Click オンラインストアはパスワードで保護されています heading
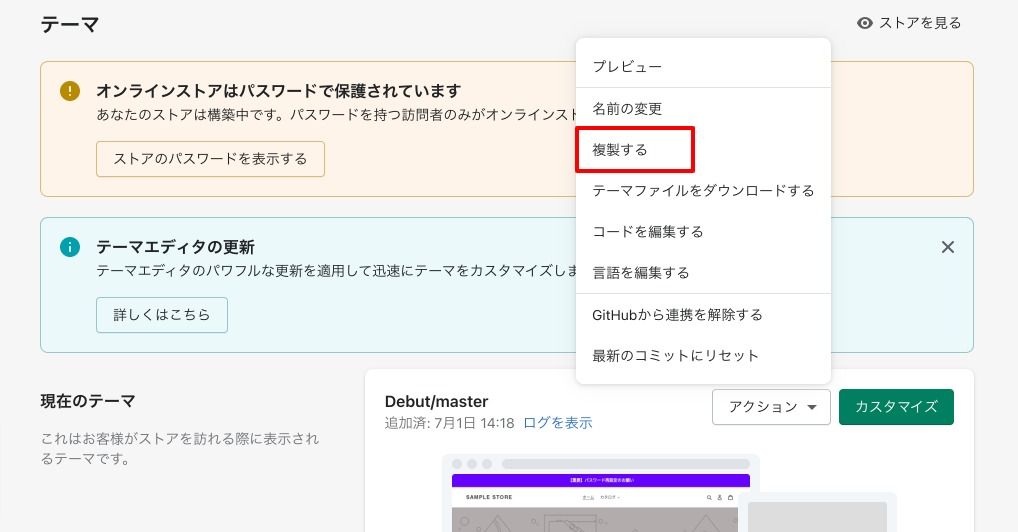This screenshot has width=1018, height=532. coord(279,91)
